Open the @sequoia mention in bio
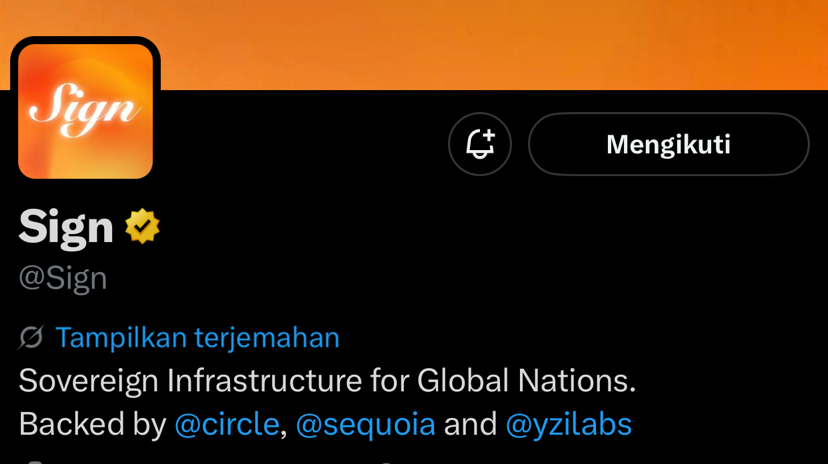Image resolution: width=828 pixels, height=464 pixels. click(365, 424)
